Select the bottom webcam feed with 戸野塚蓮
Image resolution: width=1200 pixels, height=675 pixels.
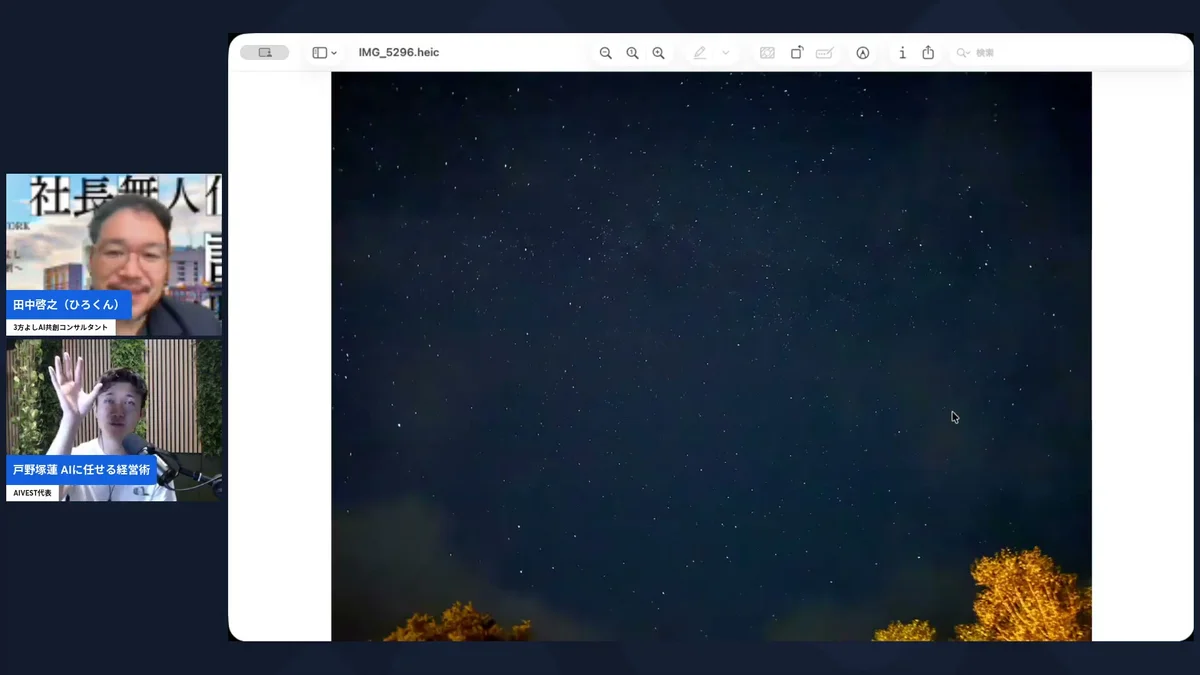(114, 420)
